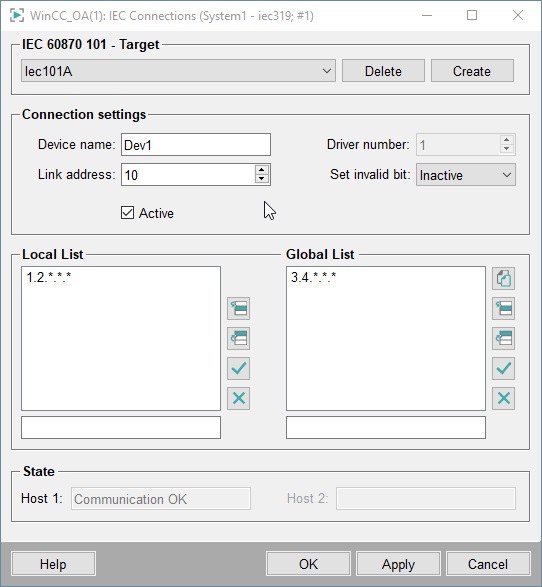This screenshot has height=587, width=542.
Task: Uncheck the Active checkbox
Action: click(x=127, y=213)
